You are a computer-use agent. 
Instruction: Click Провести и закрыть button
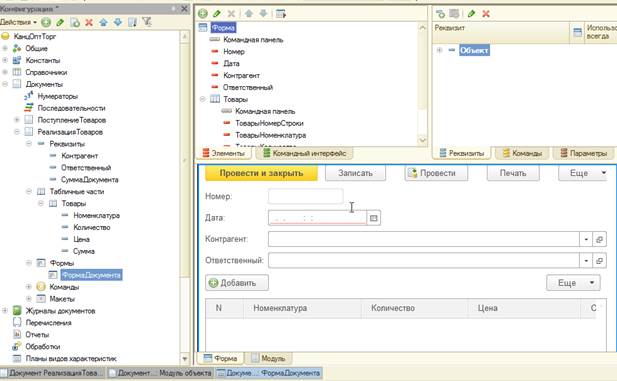click(261, 173)
